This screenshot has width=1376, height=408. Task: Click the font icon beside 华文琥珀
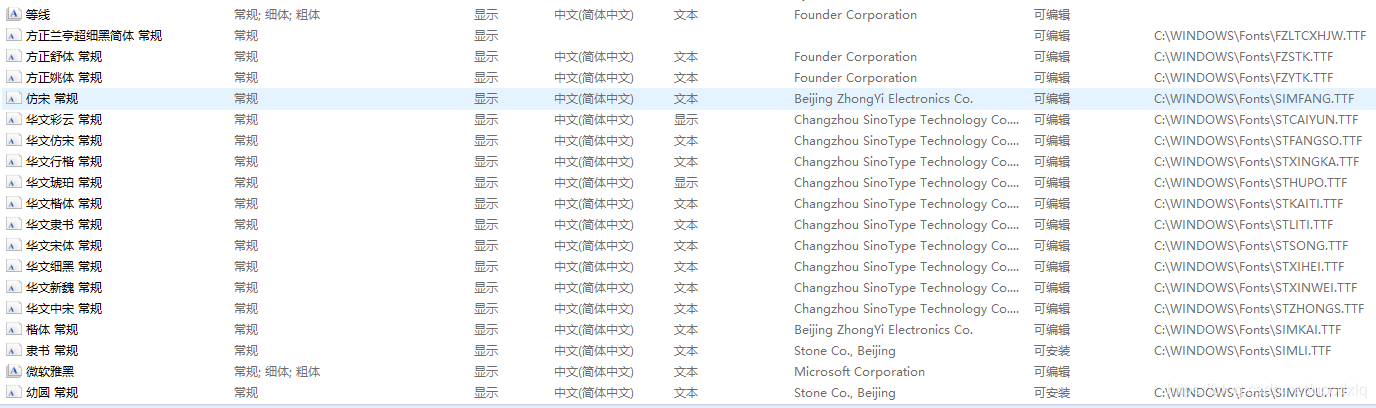point(13,183)
